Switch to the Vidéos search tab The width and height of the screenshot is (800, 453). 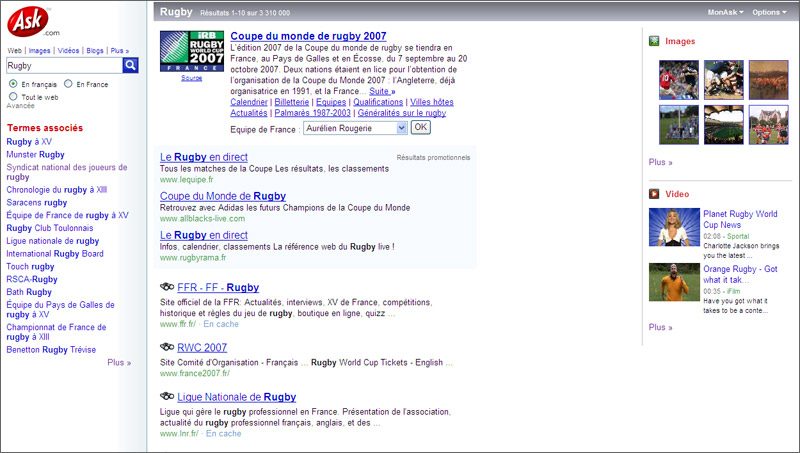(68, 50)
